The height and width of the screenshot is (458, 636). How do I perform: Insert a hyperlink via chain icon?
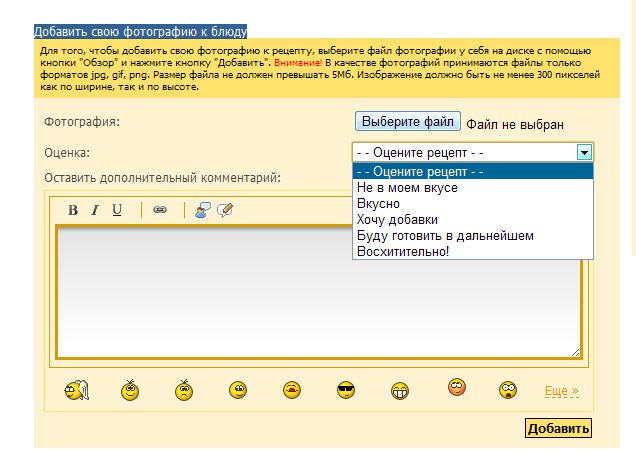[x=160, y=210]
